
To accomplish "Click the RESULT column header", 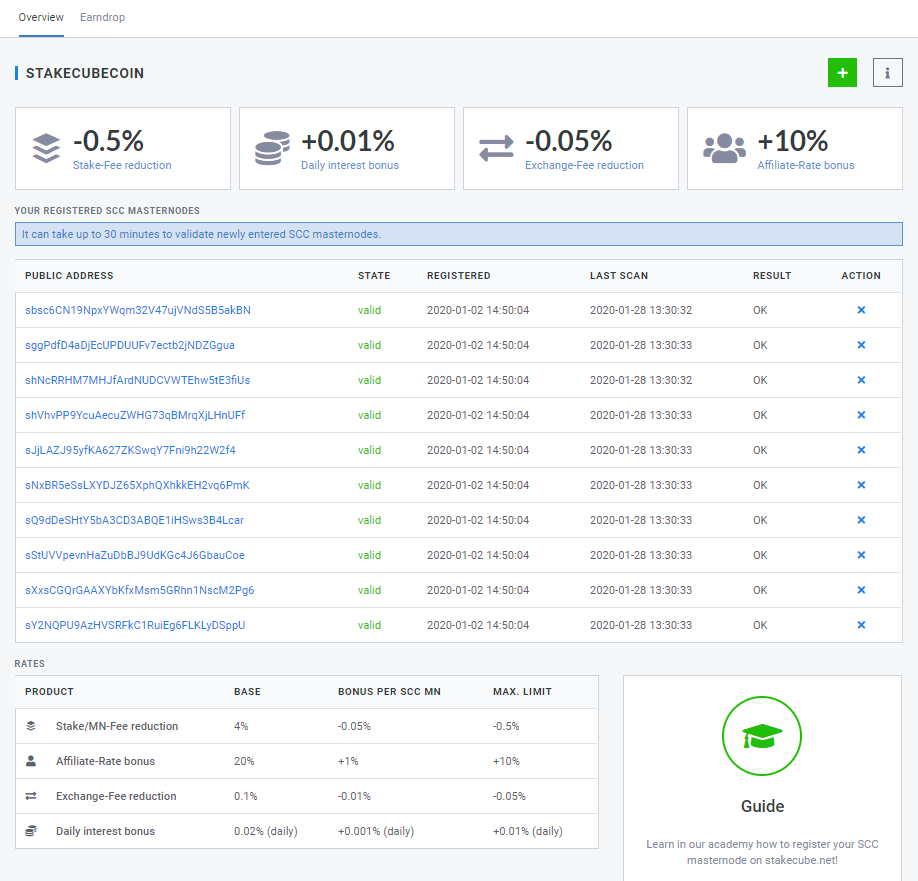I will point(772,276).
